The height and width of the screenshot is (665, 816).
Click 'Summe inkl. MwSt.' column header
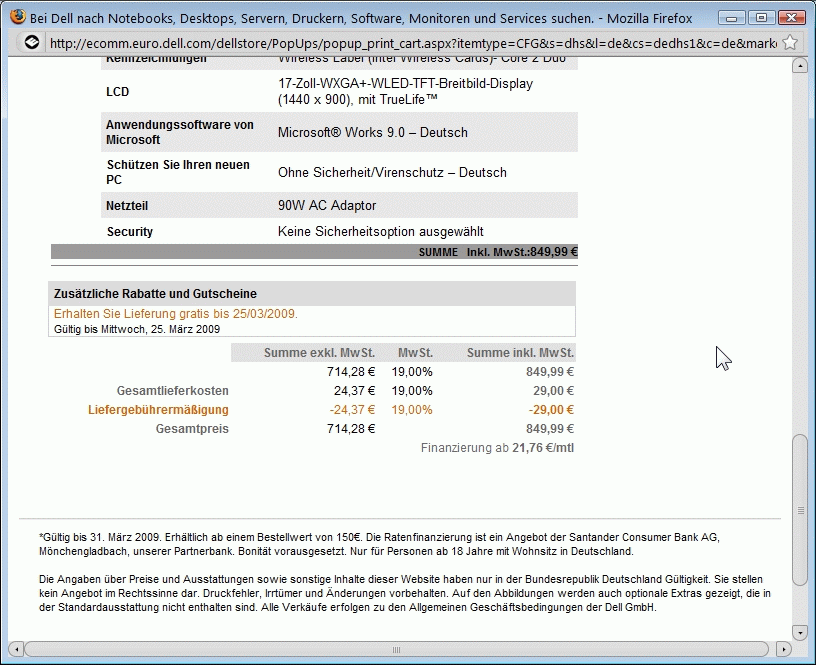(x=520, y=353)
